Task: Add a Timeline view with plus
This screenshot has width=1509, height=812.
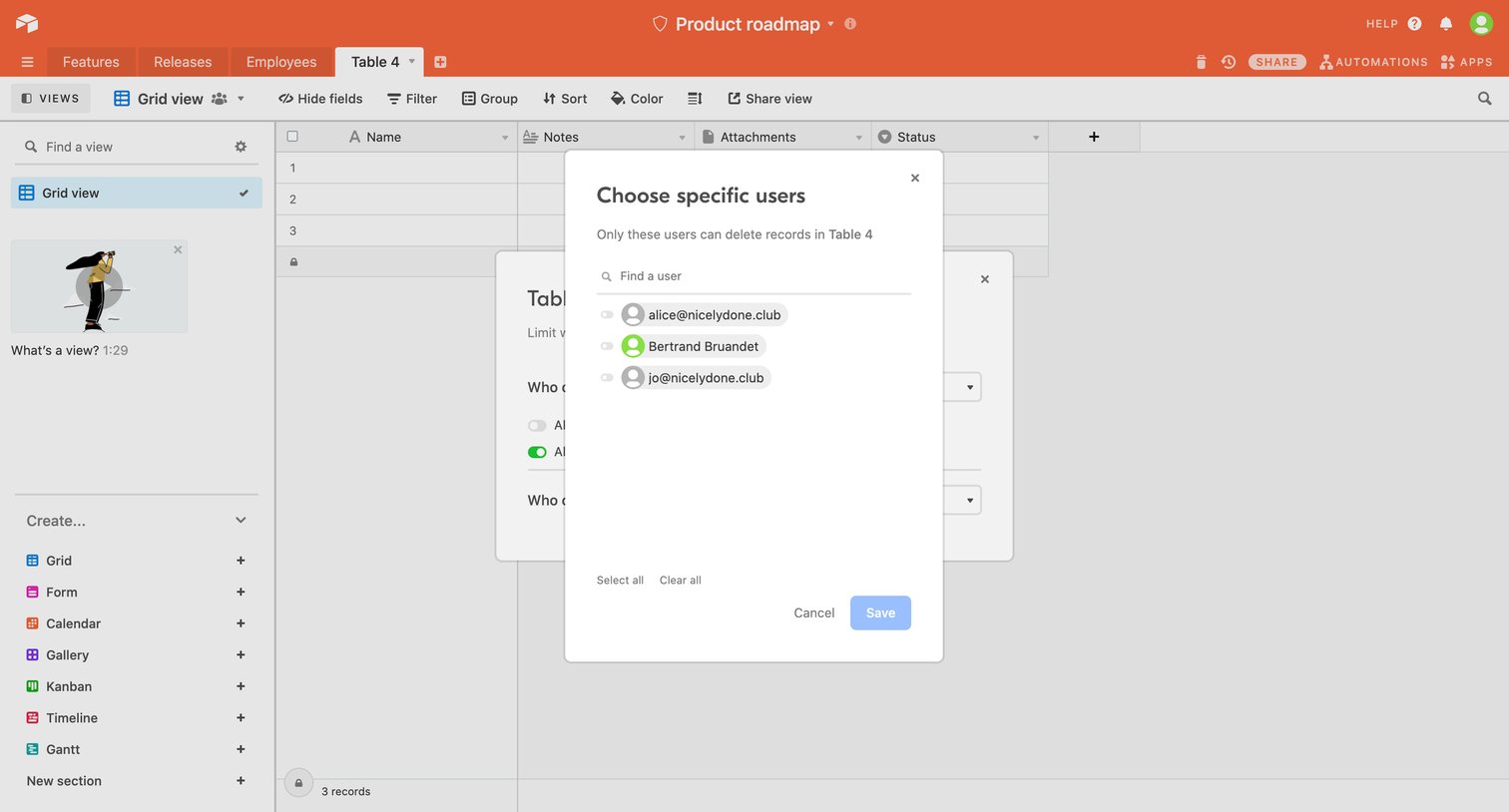Action: pyautogui.click(x=241, y=718)
